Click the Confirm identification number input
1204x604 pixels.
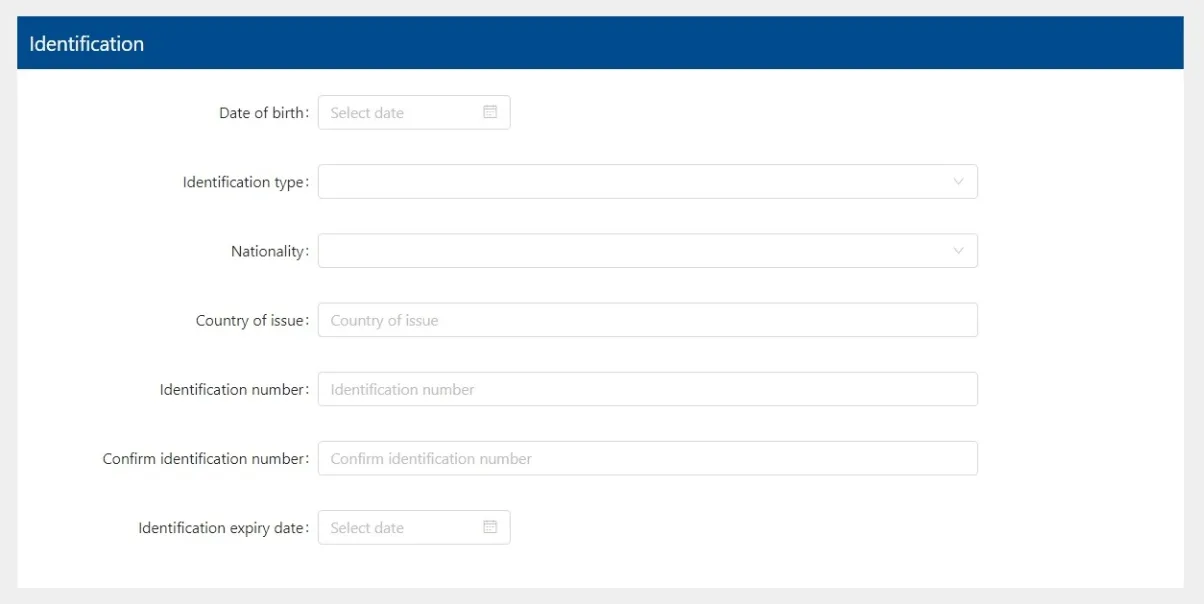[x=647, y=458]
